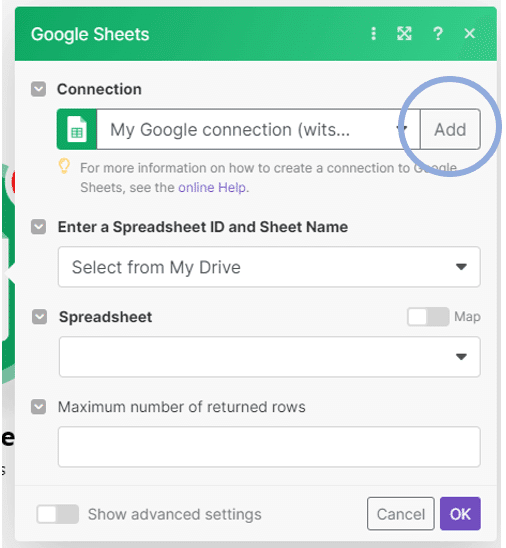Image resolution: width=506 pixels, height=548 pixels.
Task: Open the My Google connection dropdown
Action: 258,129
